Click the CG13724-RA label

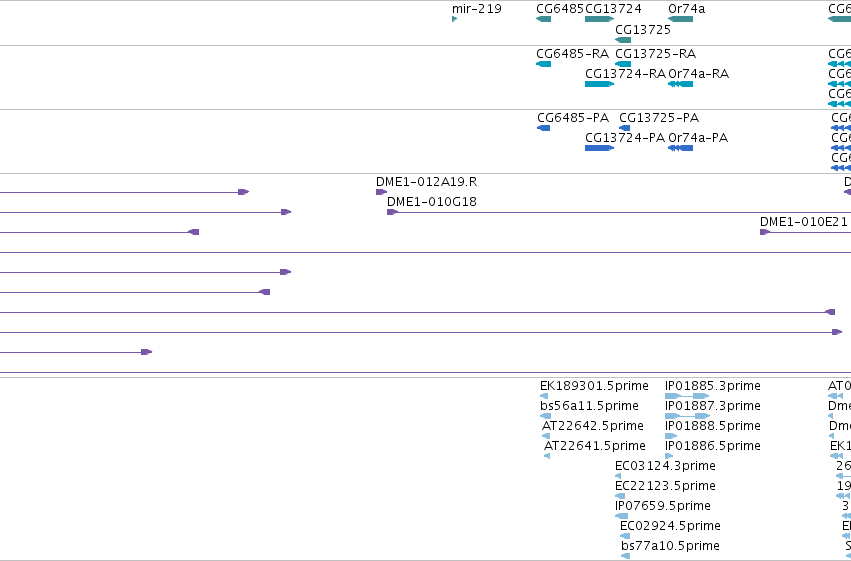coord(625,74)
